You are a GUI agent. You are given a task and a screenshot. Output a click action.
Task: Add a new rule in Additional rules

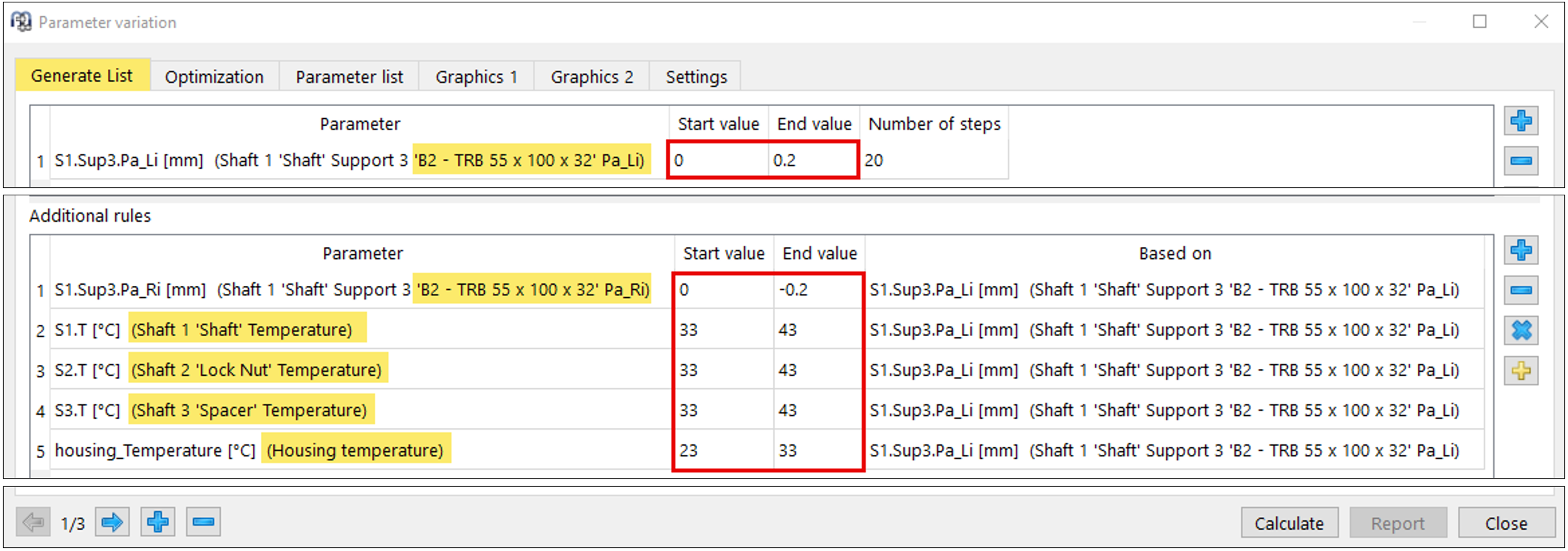point(1520,250)
